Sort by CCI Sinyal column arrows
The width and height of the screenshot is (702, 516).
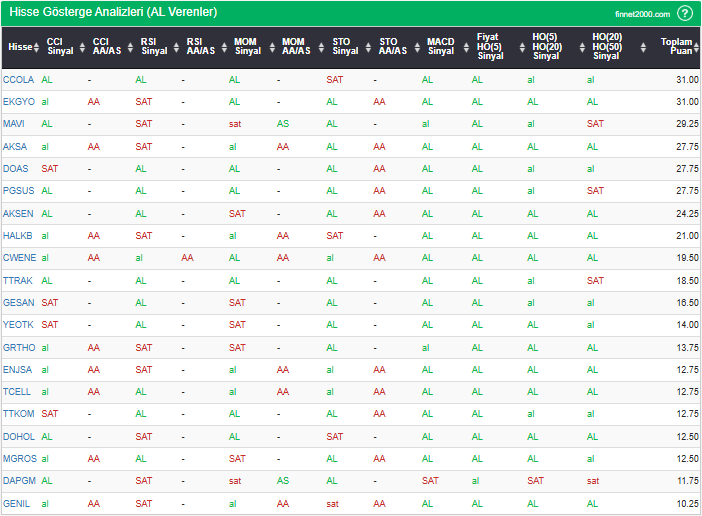point(78,47)
